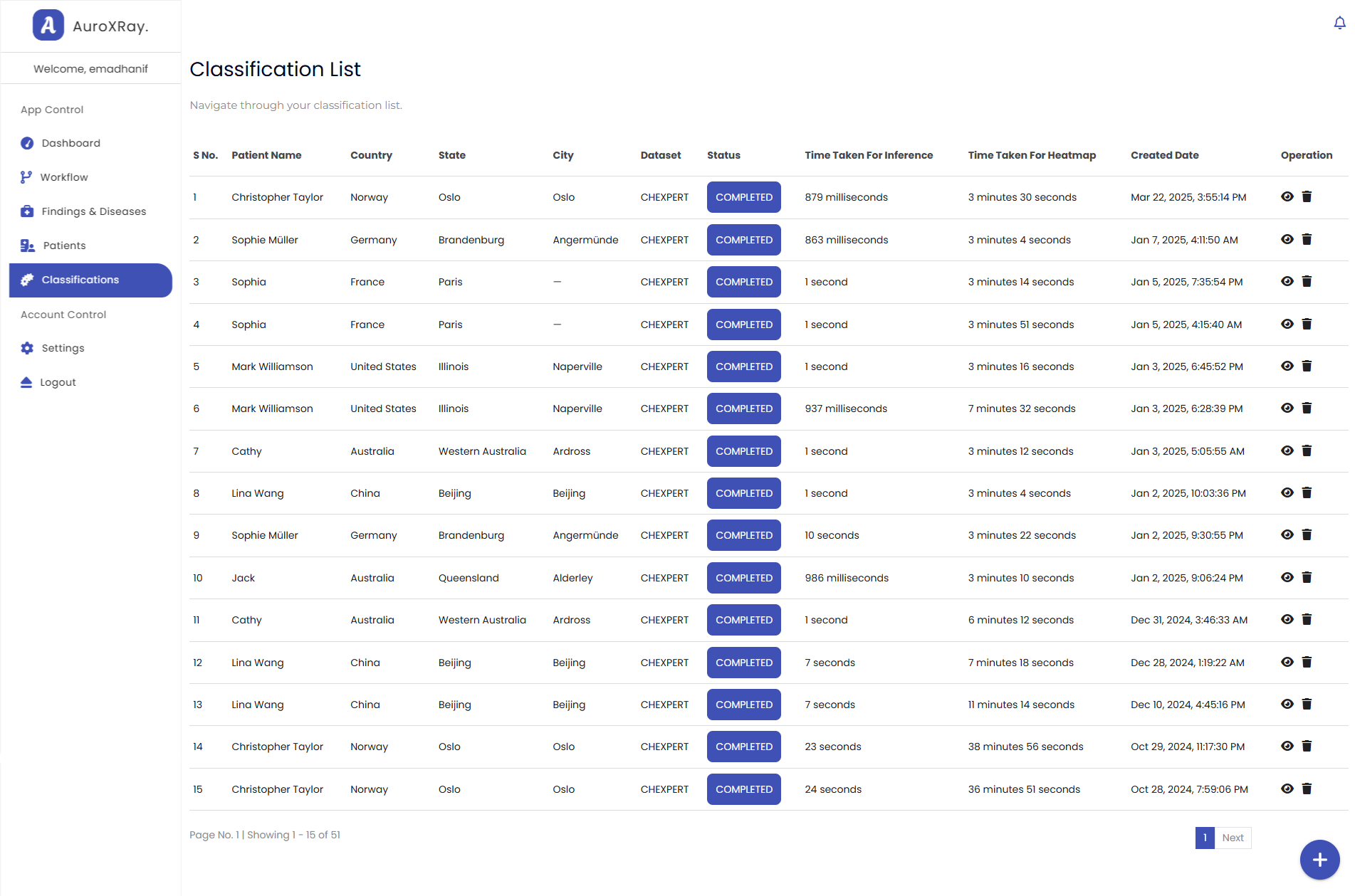Delete Christopher Taylor's first classification record

point(1307,197)
